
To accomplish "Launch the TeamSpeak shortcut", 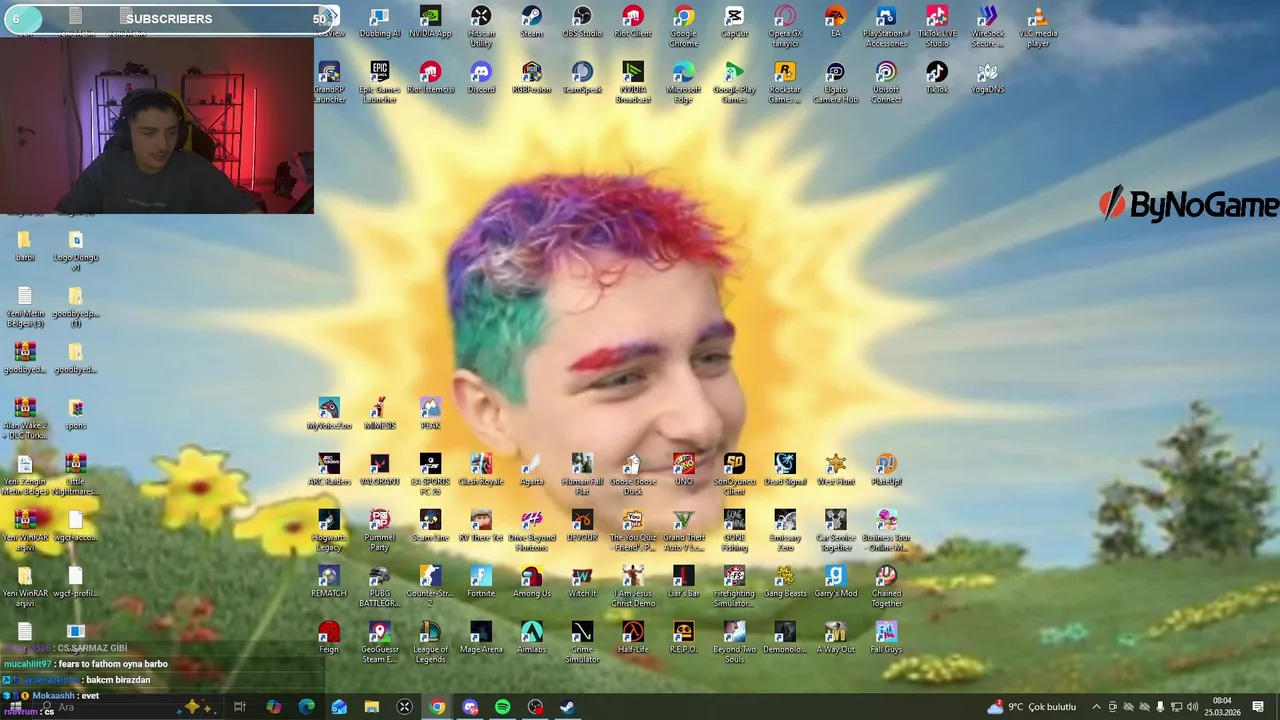I will click(582, 78).
